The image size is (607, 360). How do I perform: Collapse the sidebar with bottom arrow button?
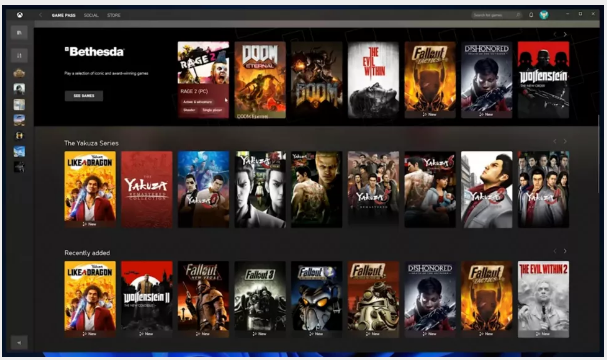click(x=19, y=343)
